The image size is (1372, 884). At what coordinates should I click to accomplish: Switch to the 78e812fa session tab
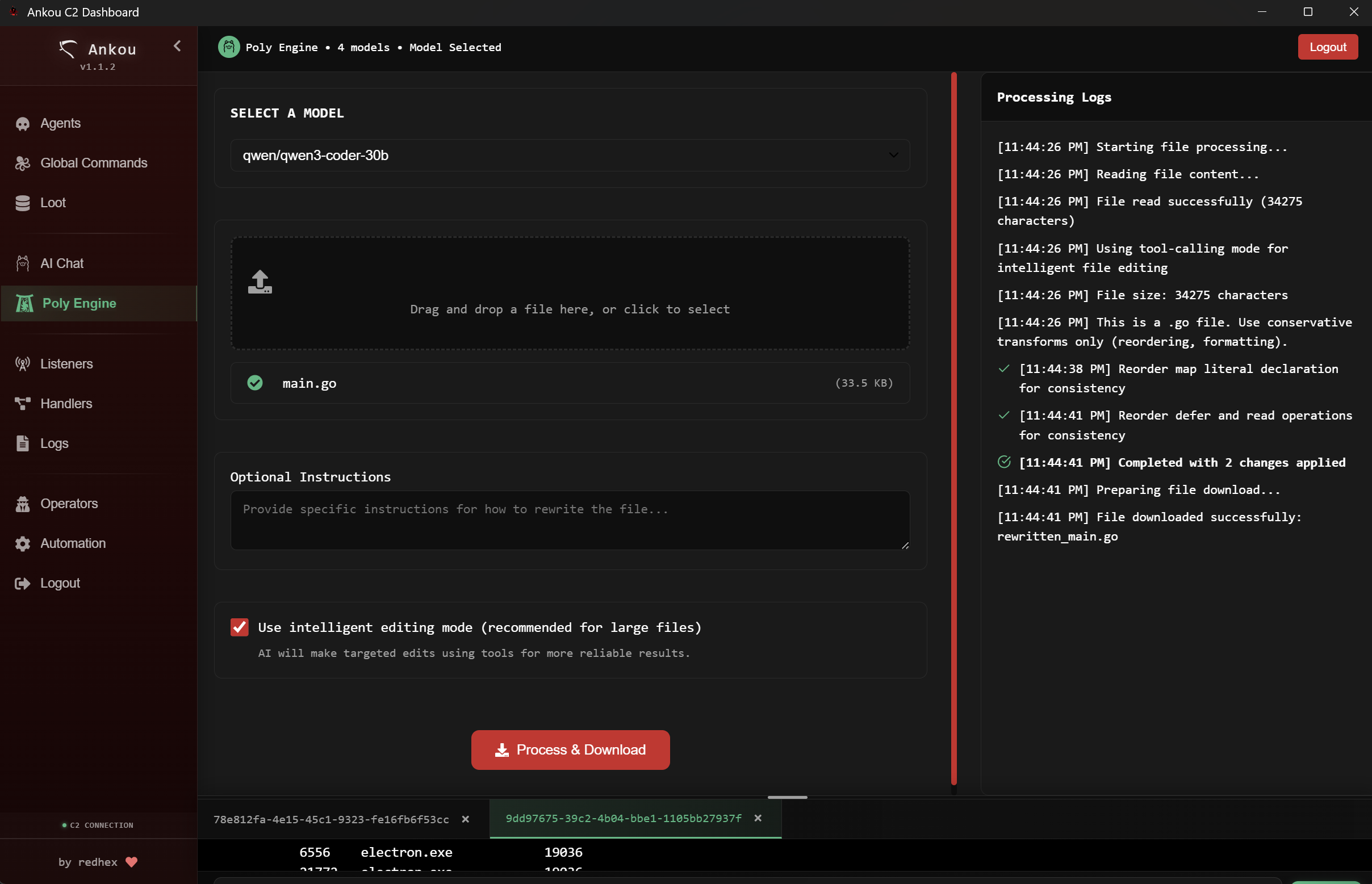coord(331,819)
